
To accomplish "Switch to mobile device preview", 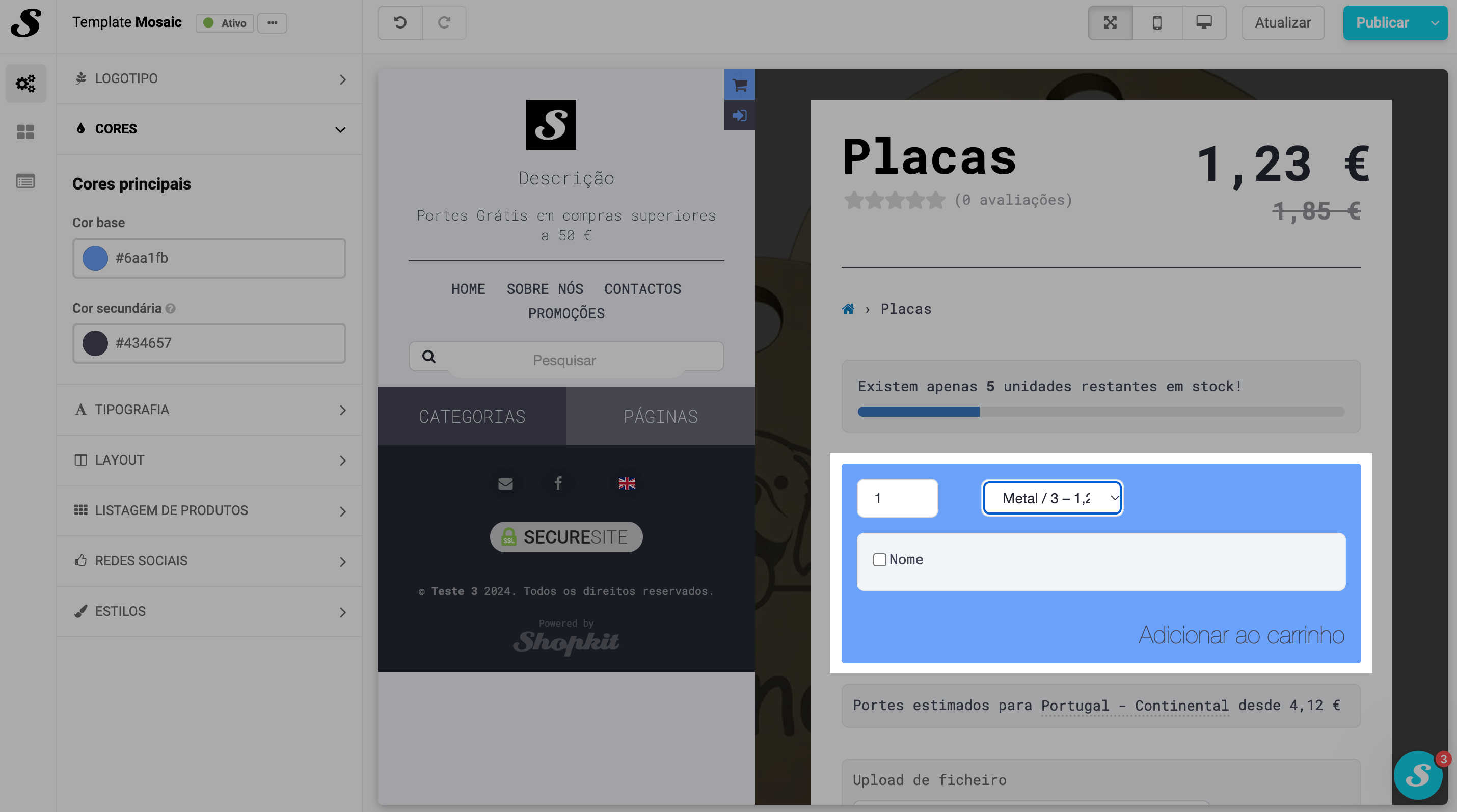I will [x=1156, y=22].
